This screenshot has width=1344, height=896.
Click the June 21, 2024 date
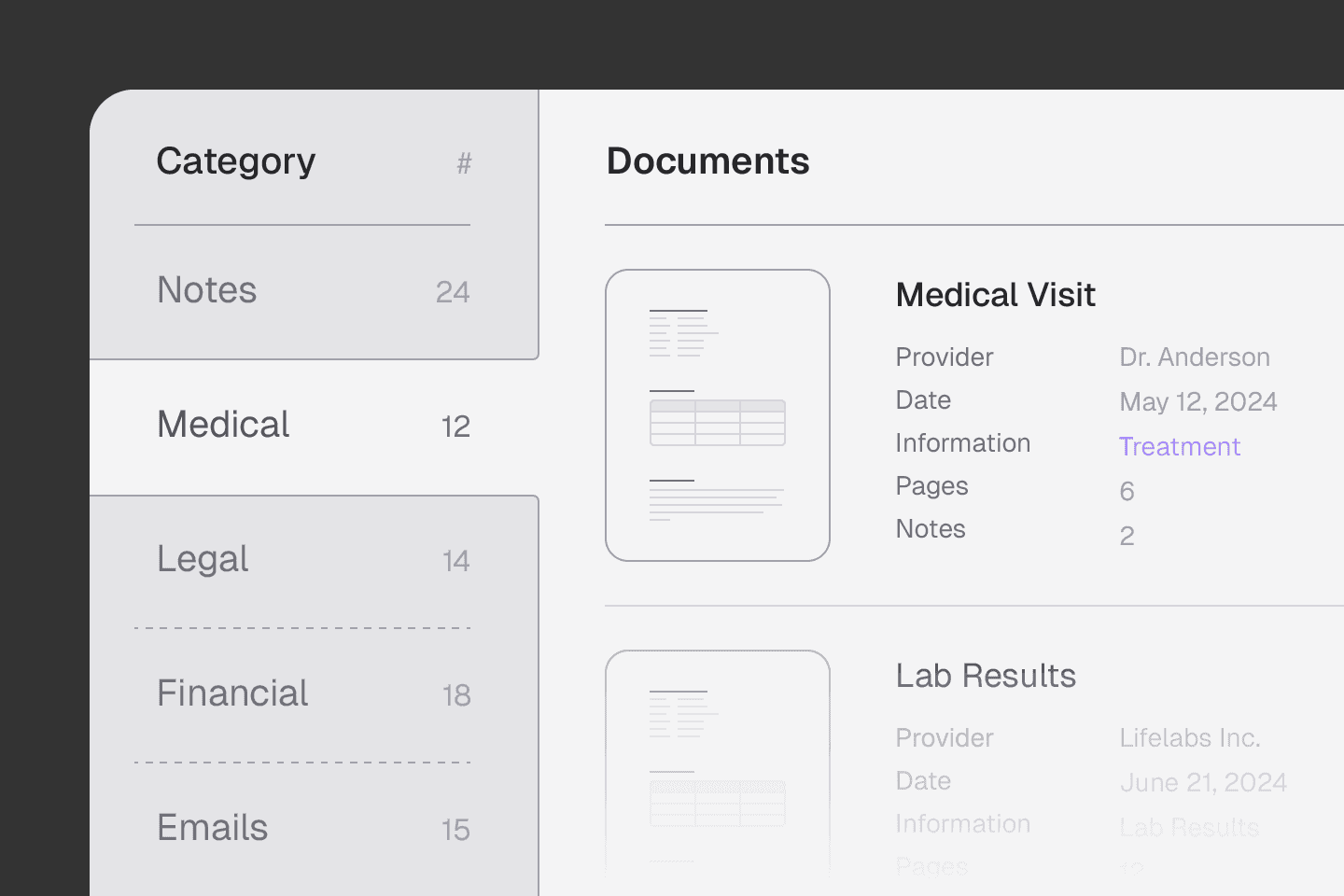1203,782
